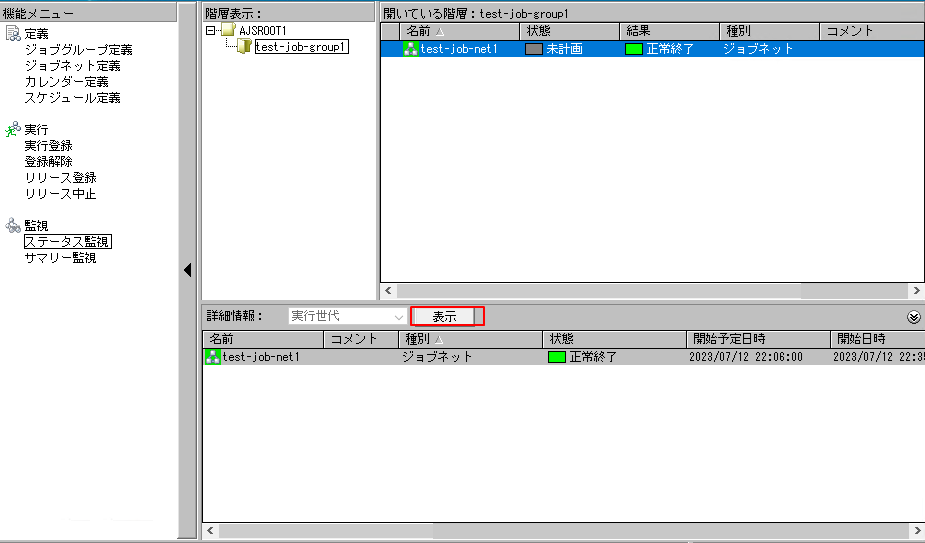Viewport: 925px width, 543px height.
Task: Click ジョブネット cell in detail list
Action: coord(437,356)
